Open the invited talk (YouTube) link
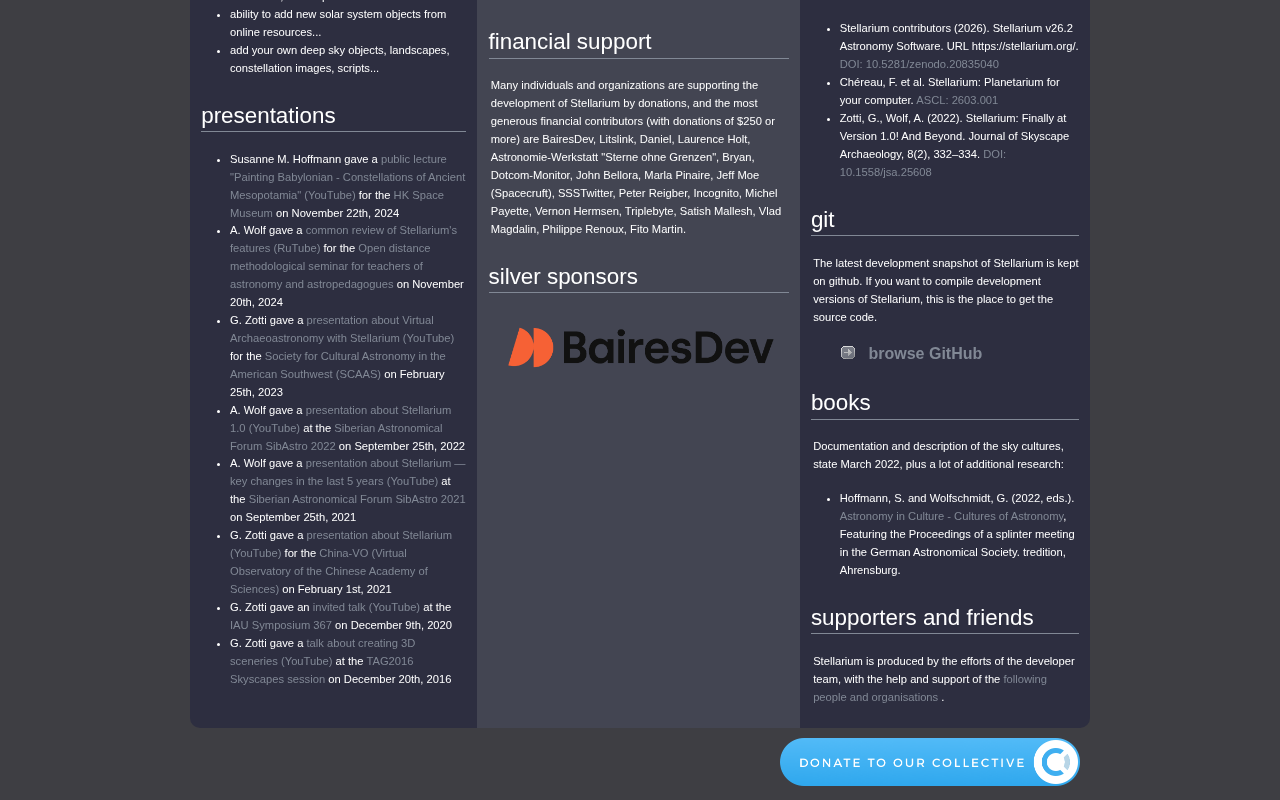Viewport: 1280px width, 800px height. pyautogui.click(x=366, y=607)
